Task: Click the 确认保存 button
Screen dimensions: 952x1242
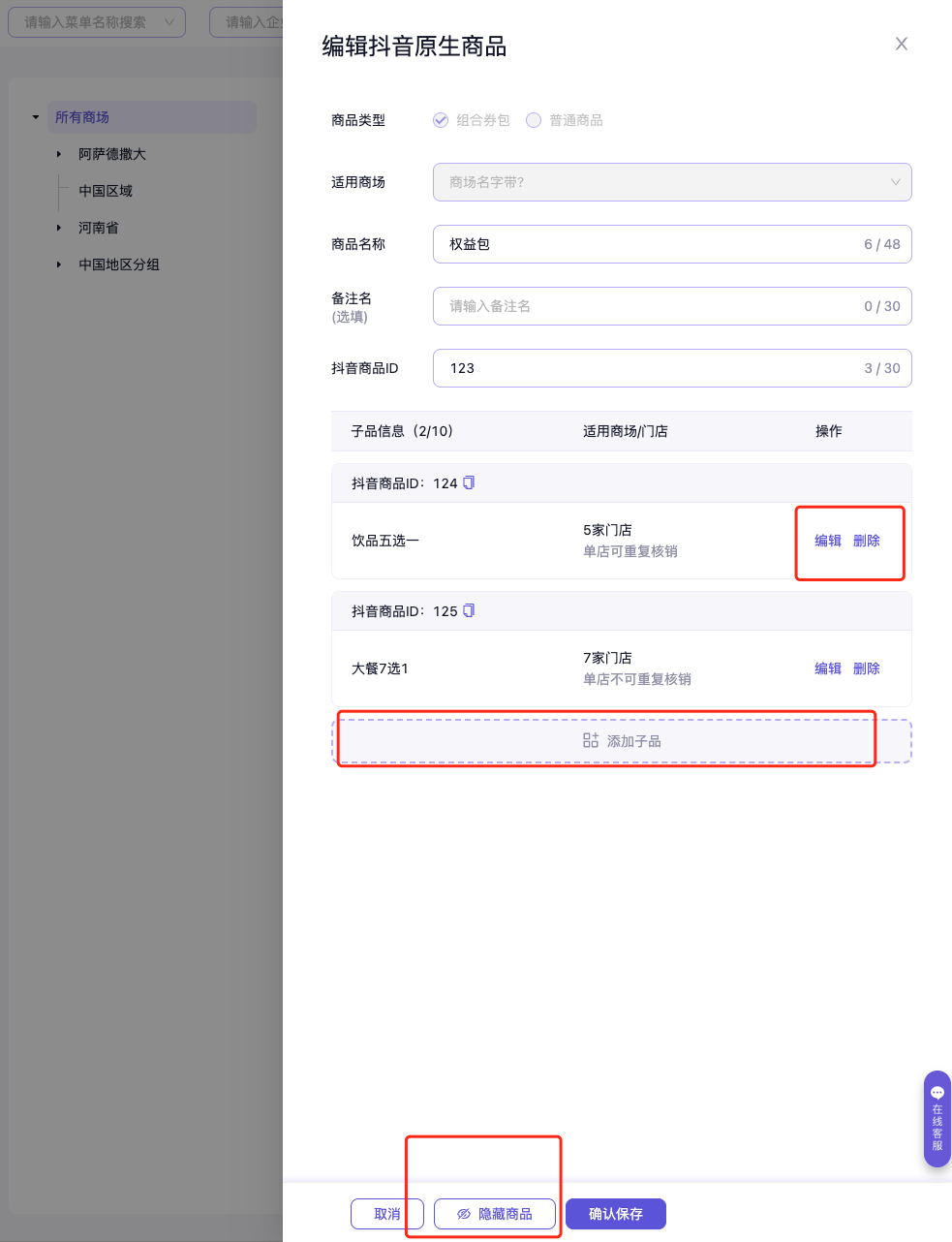Action: (616, 1214)
